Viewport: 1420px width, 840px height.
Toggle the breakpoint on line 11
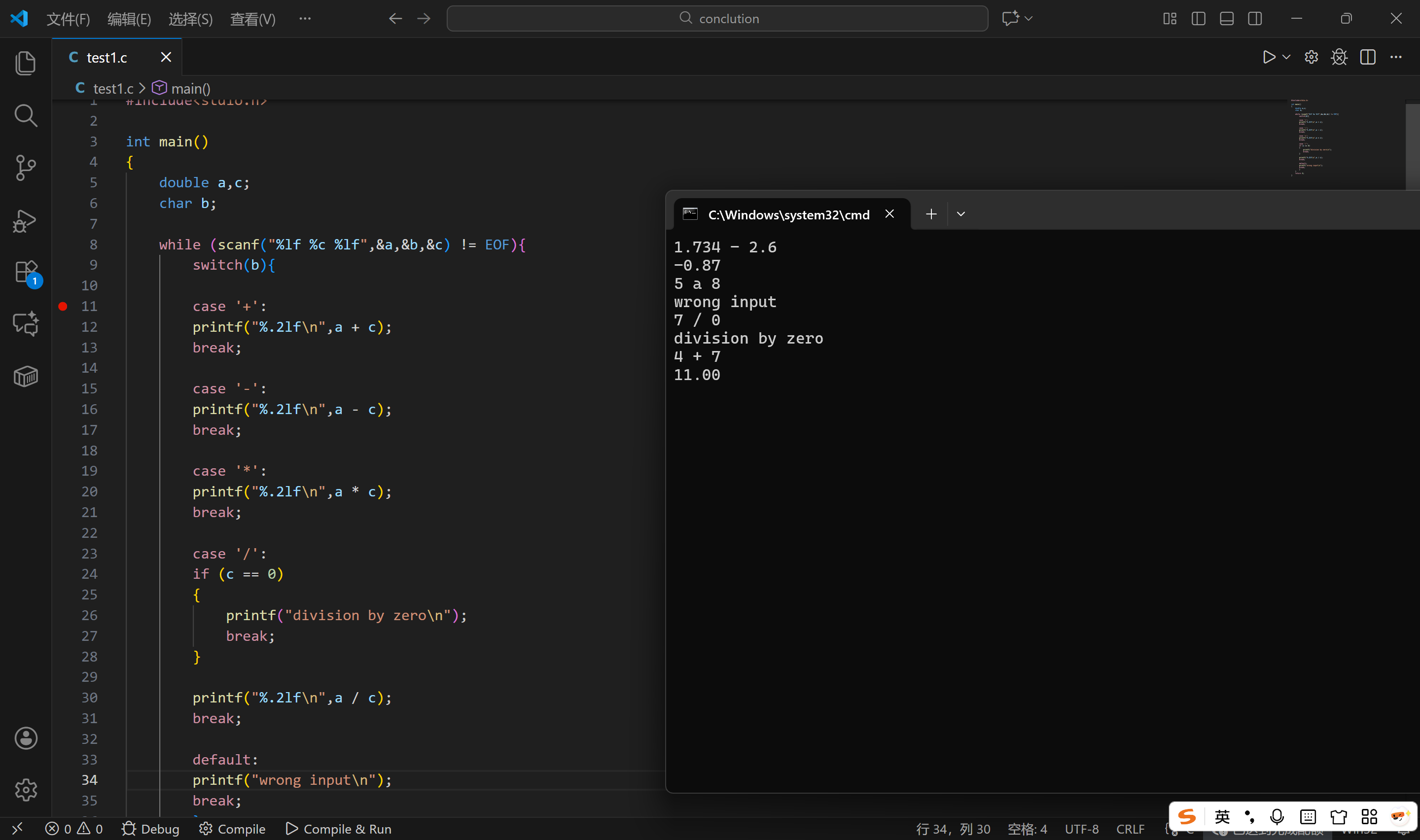[63, 306]
